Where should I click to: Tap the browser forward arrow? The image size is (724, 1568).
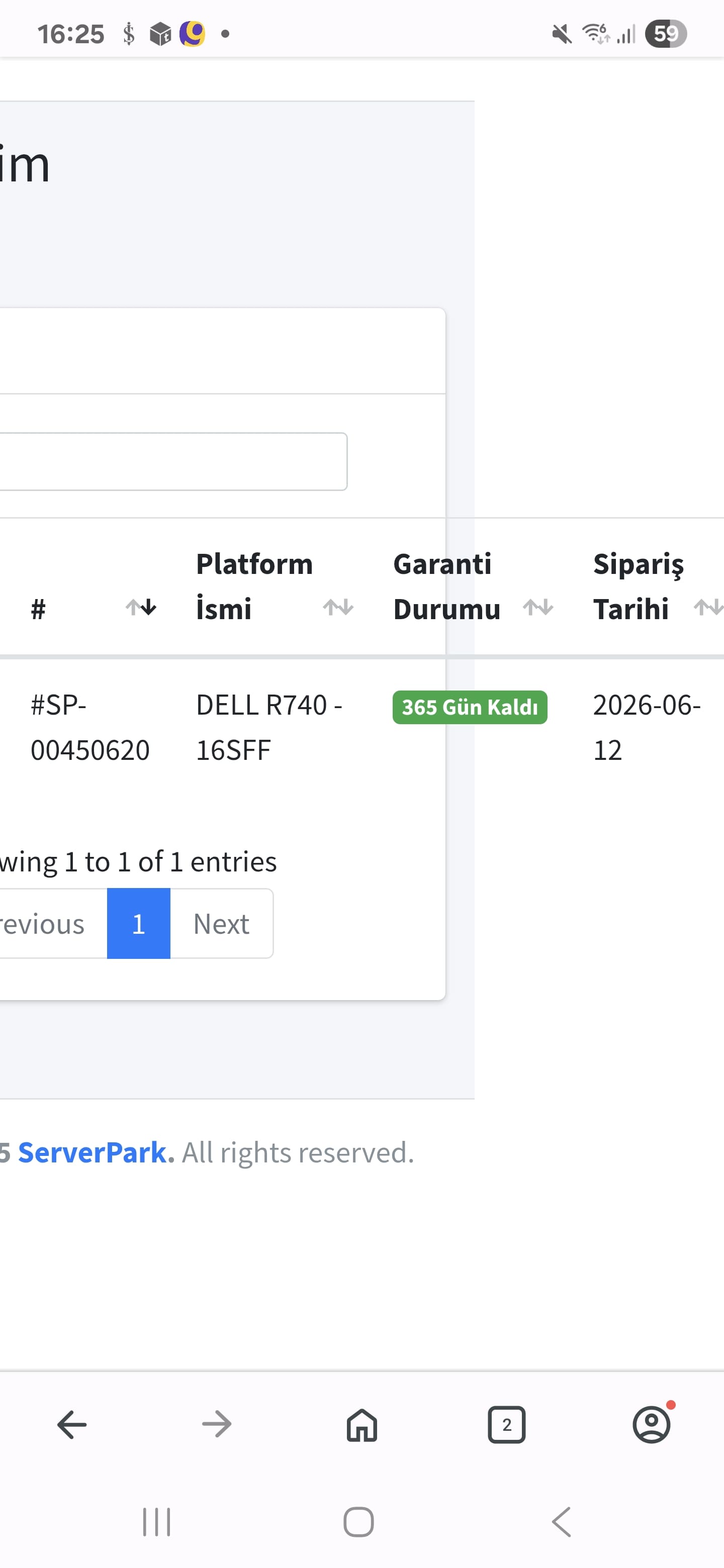click(217, 1425)
